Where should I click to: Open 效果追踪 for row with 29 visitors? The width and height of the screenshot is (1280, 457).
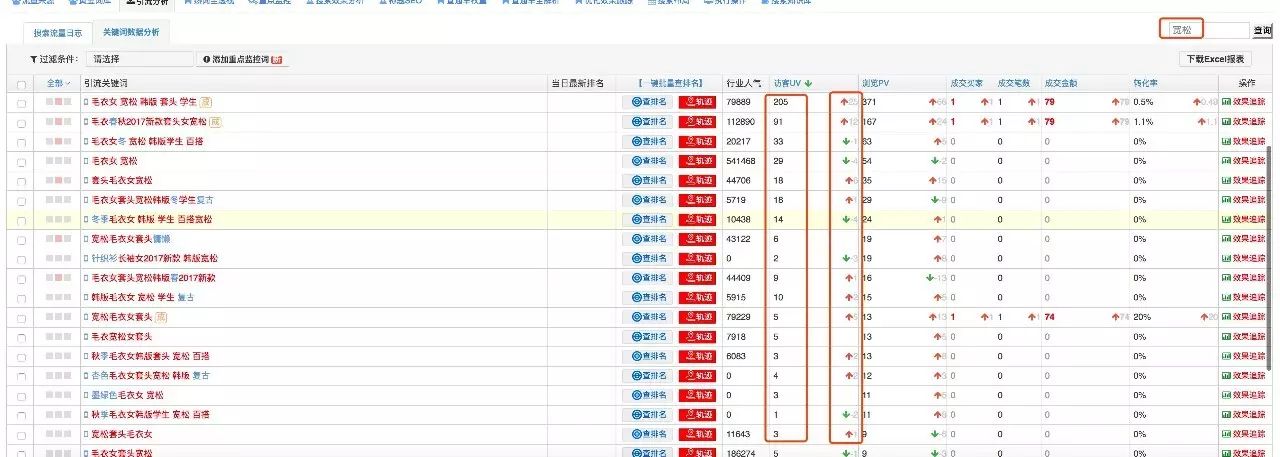[1243, 160]
